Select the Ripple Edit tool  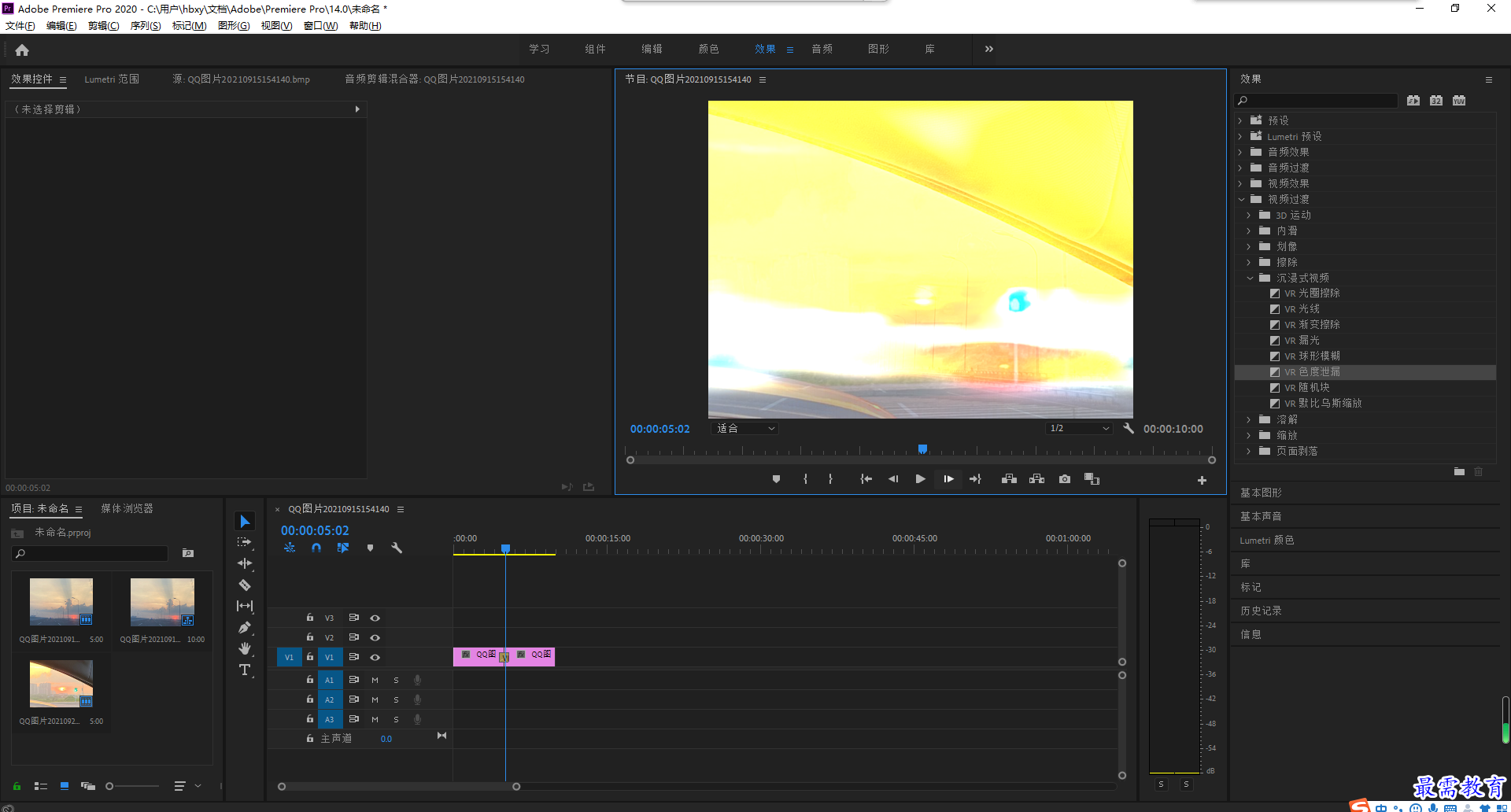pos(245,563)
